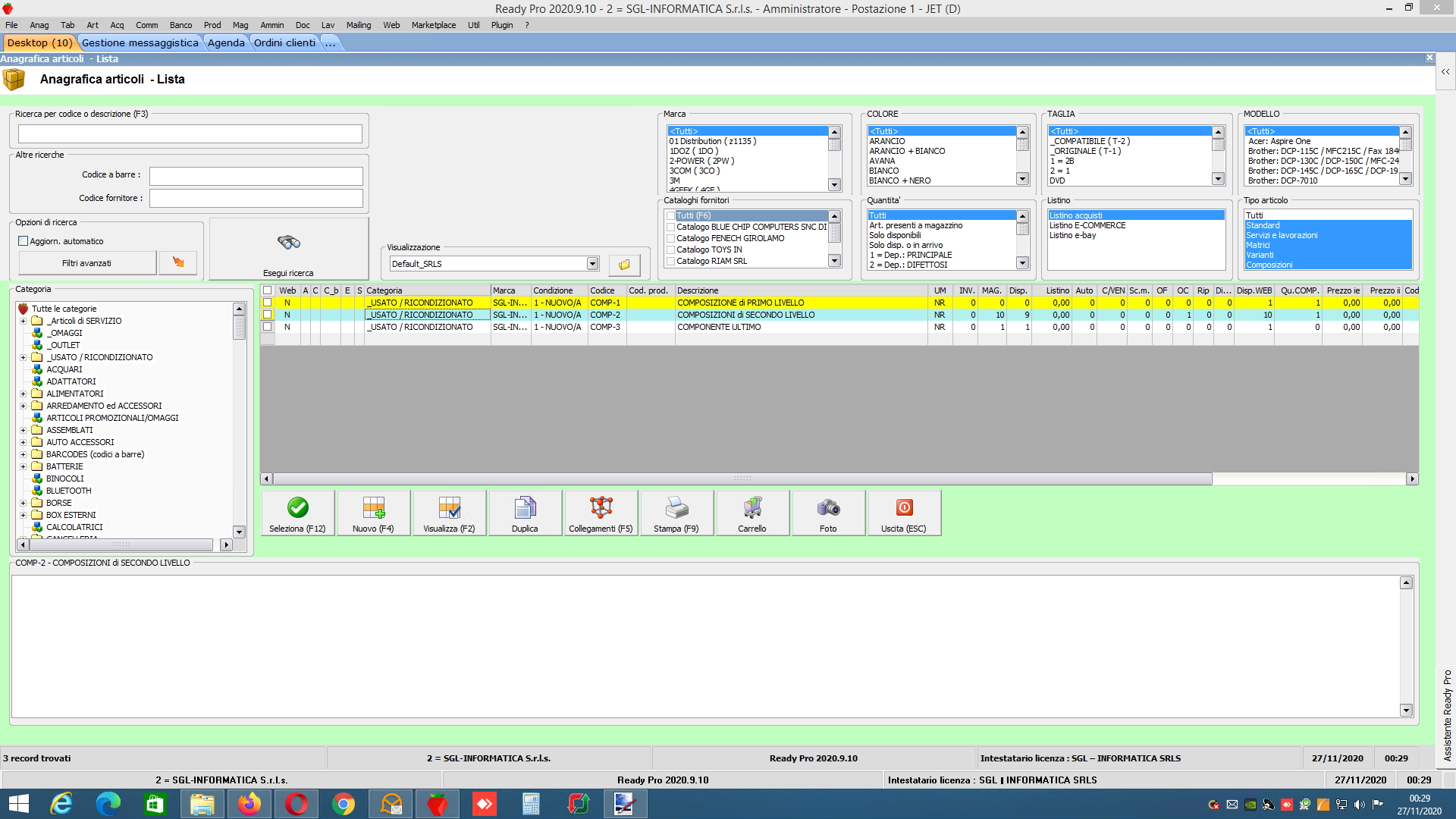Expand the BATTERIE category

23,466
